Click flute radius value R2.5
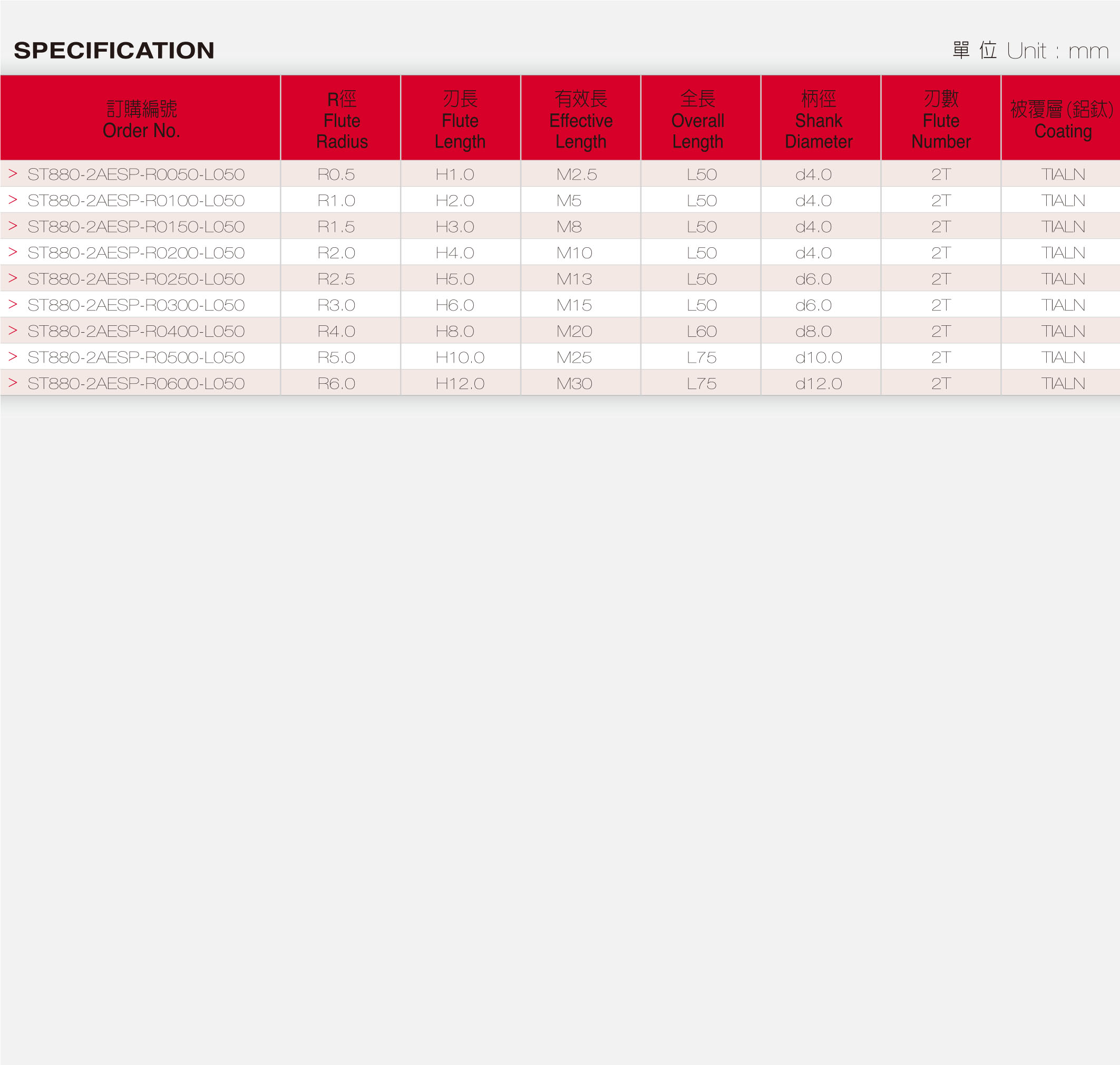Image resolution: width=1120 pixels, height=1065 pixels. pos(336,279)
